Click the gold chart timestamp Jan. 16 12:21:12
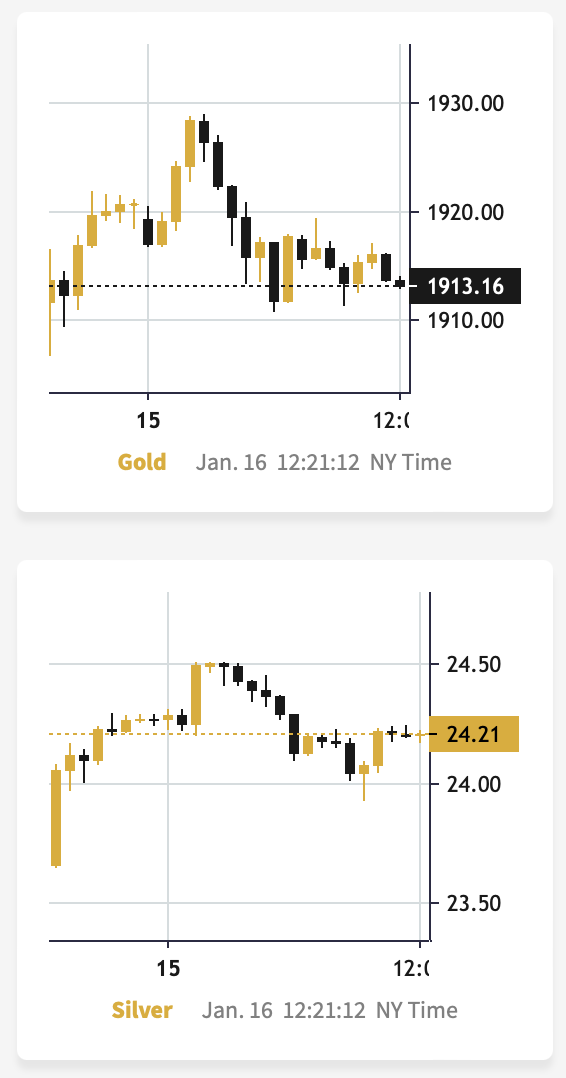Screen dimensions: 566x1078 pyautogui.click(x=277, y=461)
